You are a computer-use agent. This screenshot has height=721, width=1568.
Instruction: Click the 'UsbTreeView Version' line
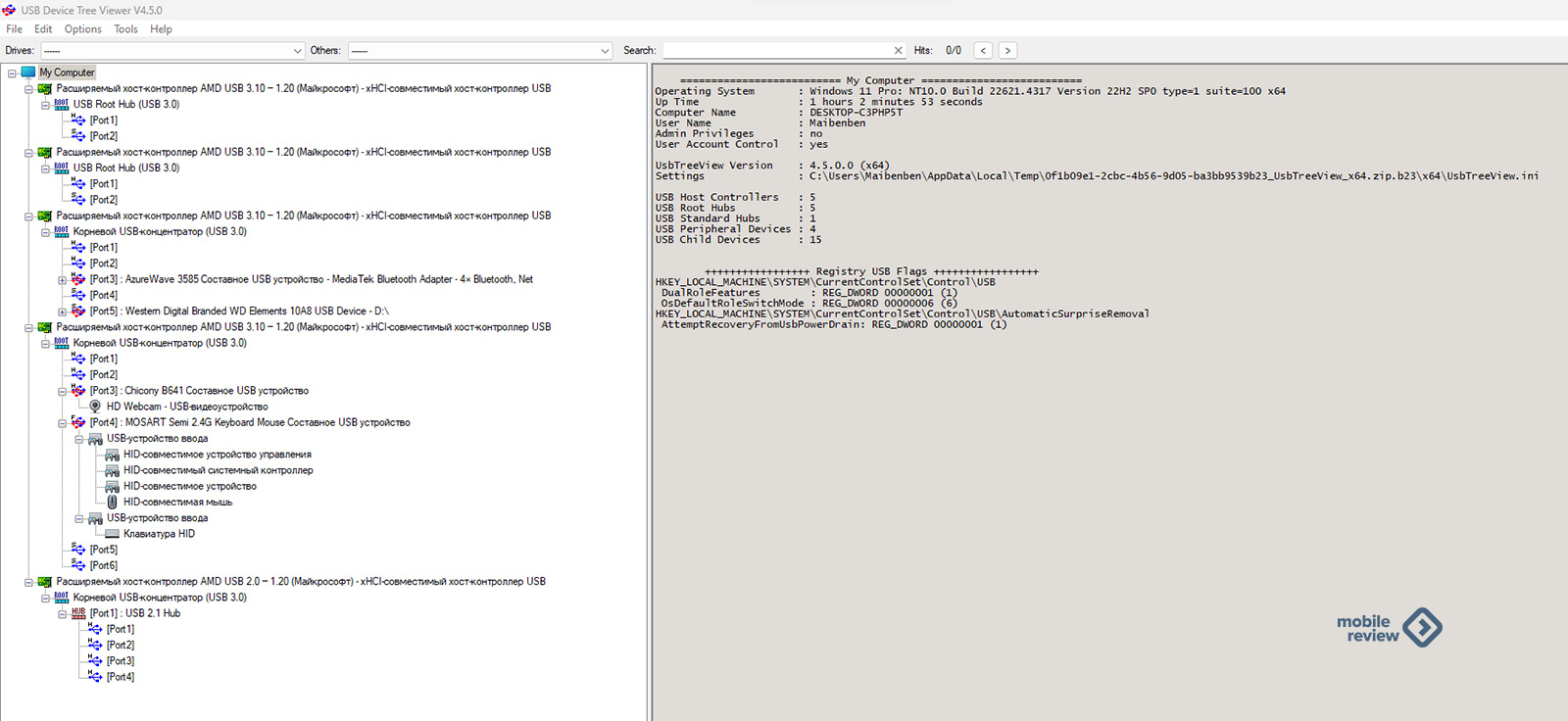click(x=772, y=166)
